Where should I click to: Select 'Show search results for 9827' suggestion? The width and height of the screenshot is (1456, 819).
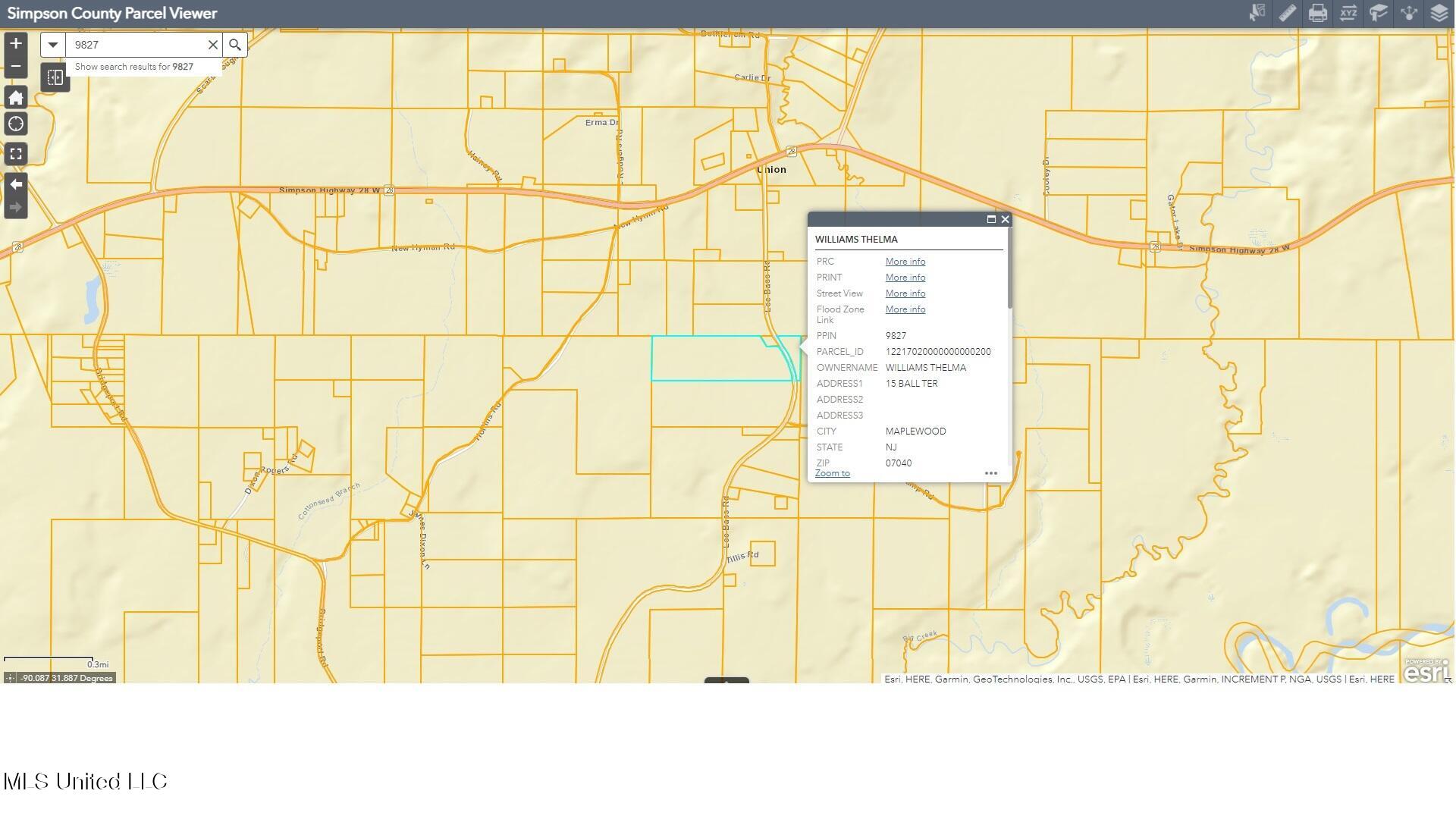coord(134,67)
